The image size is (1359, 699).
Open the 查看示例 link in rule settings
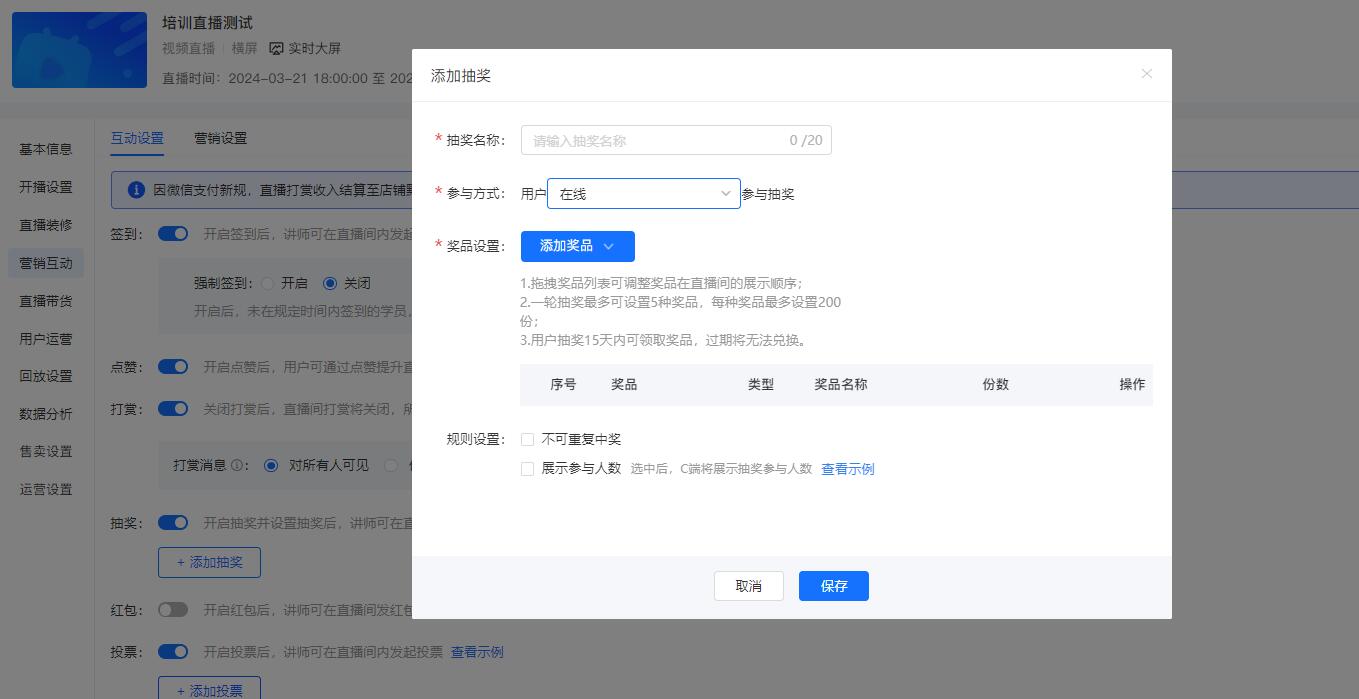pos(847,469)
